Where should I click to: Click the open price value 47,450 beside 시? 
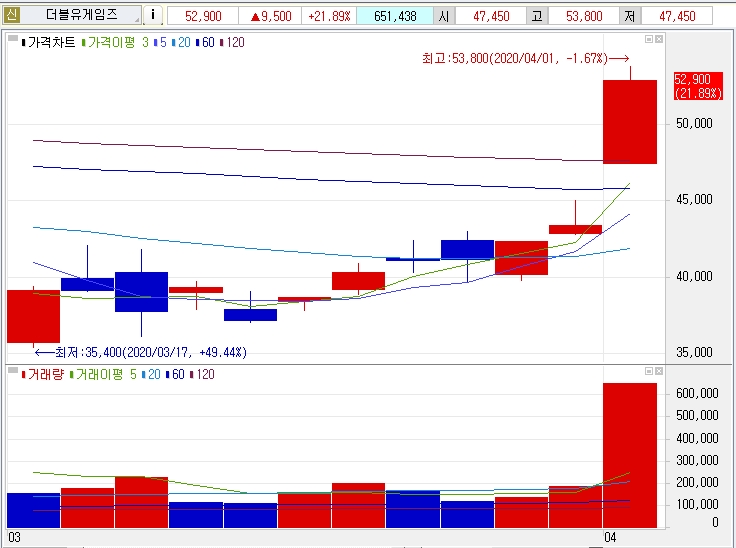tap(491, 16)
